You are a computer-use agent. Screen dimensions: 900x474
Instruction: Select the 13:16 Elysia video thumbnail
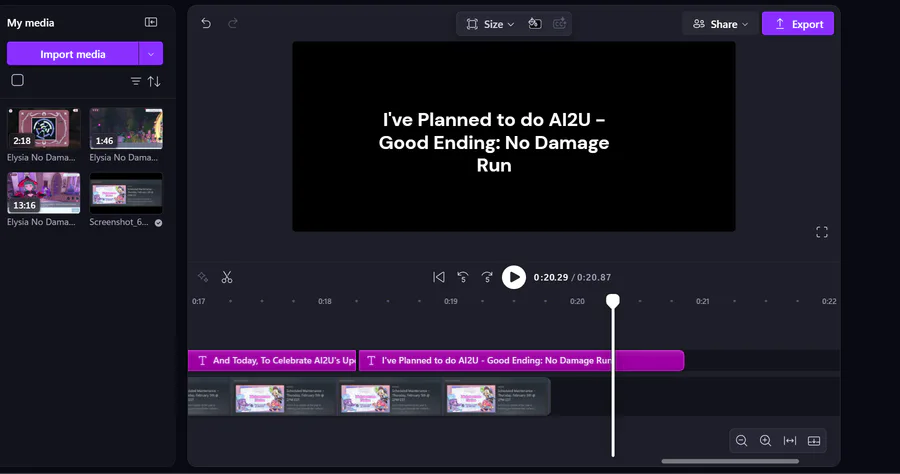44,193
